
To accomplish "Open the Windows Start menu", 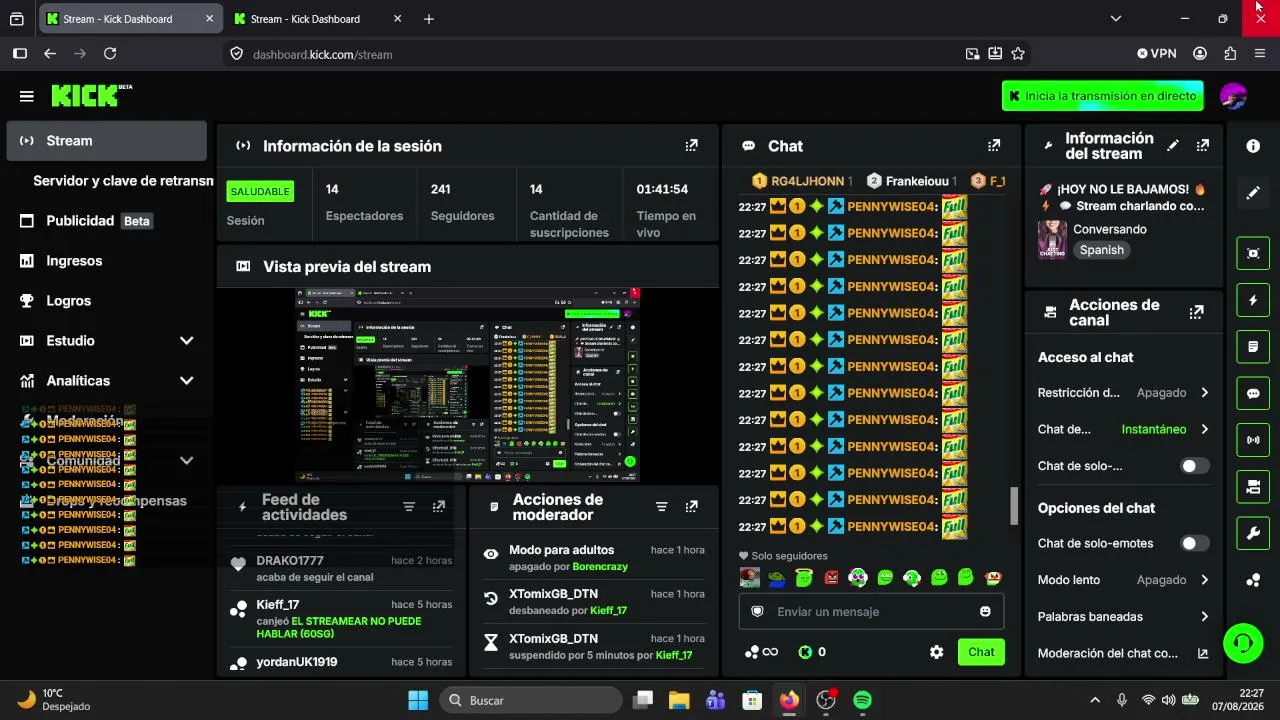I will [x=418, y=700].
